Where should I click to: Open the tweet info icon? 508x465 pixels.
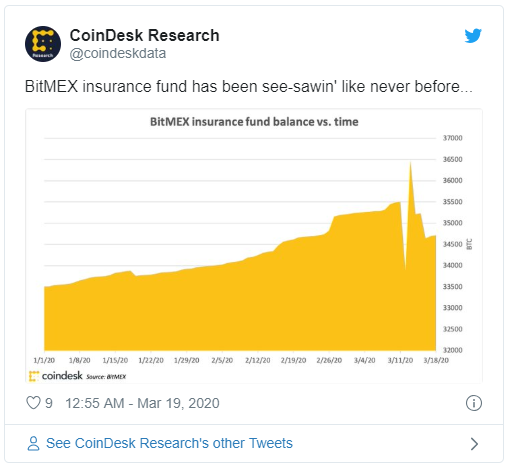coord(473,403)
